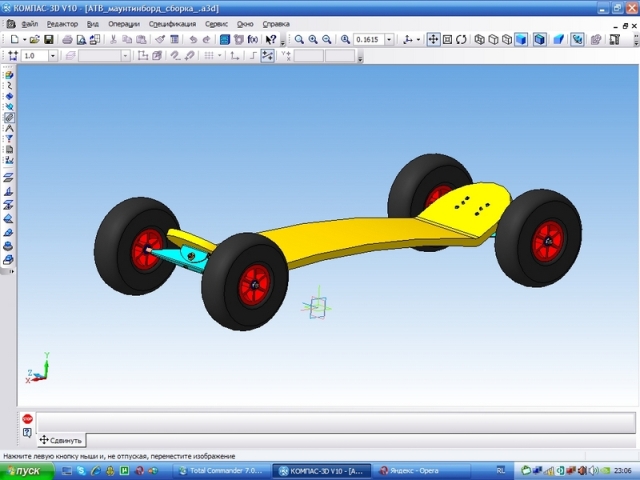Image resolution: width=640 pixels, height=480 pixels.
Task: Click the Save document icon
Action: (49, 39)
